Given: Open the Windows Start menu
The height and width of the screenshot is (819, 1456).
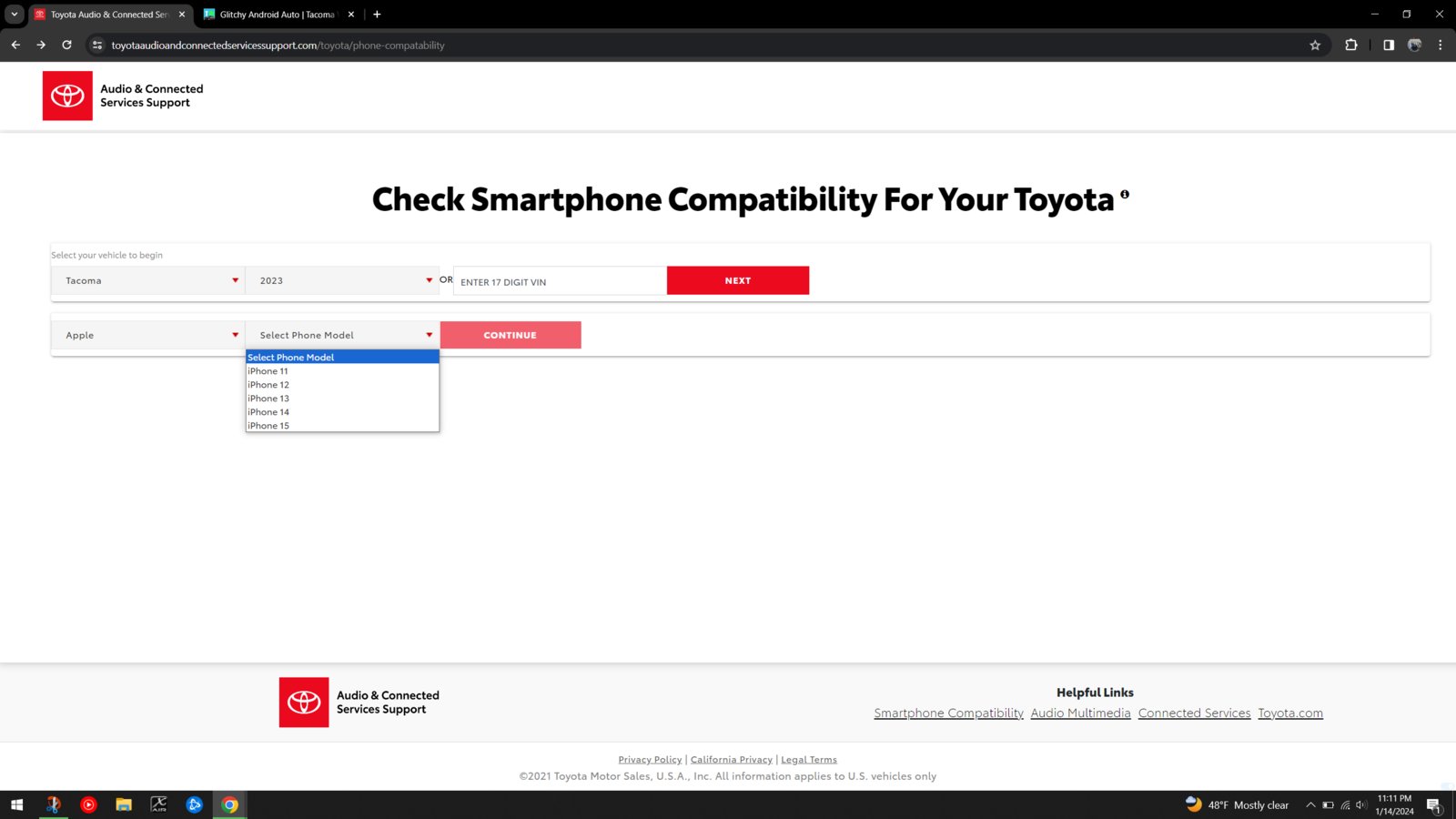Looking at the screenshot, I should [16, 804].
